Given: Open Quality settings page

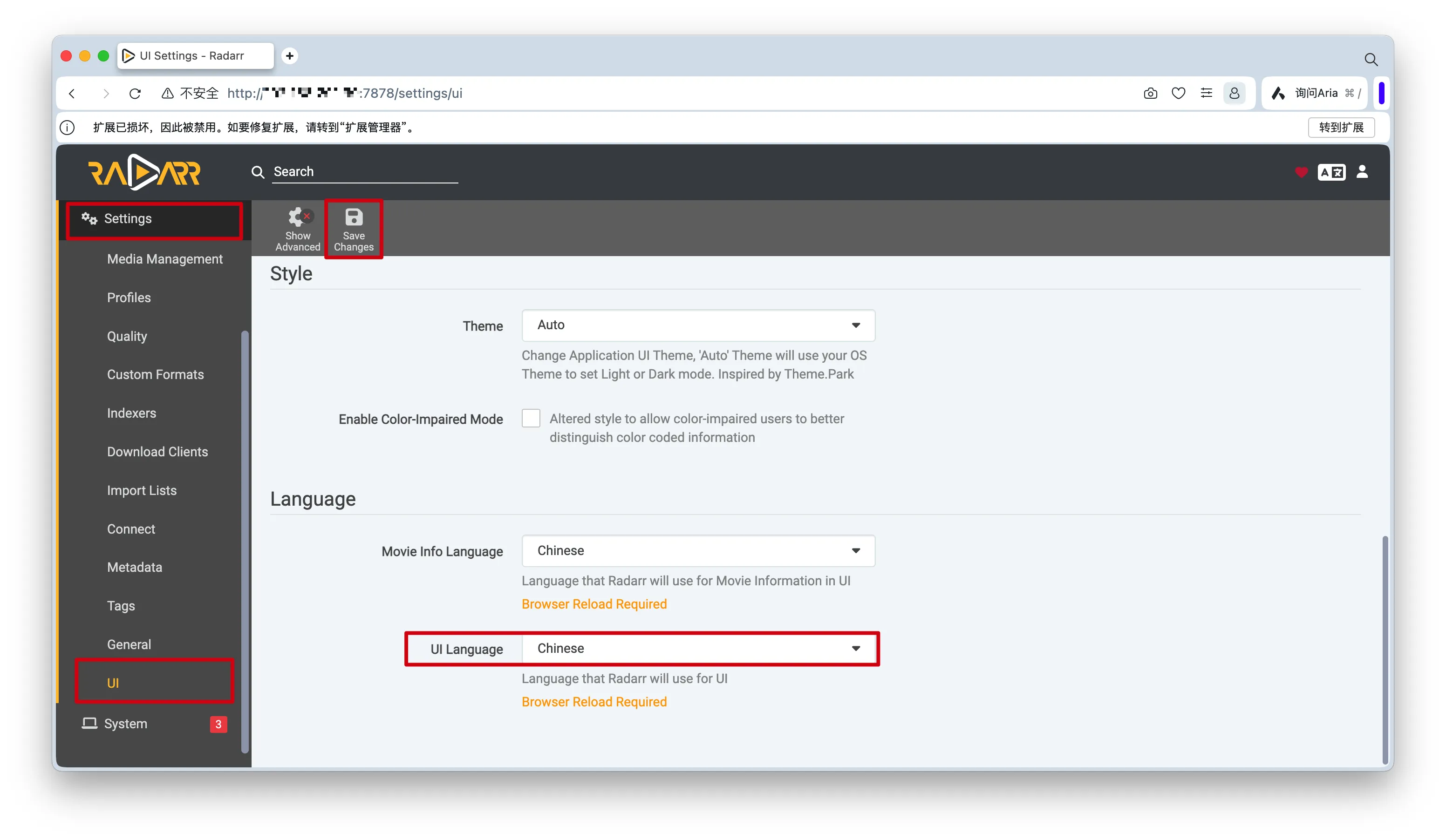Looking at the screenshot, I should [127, 336].
